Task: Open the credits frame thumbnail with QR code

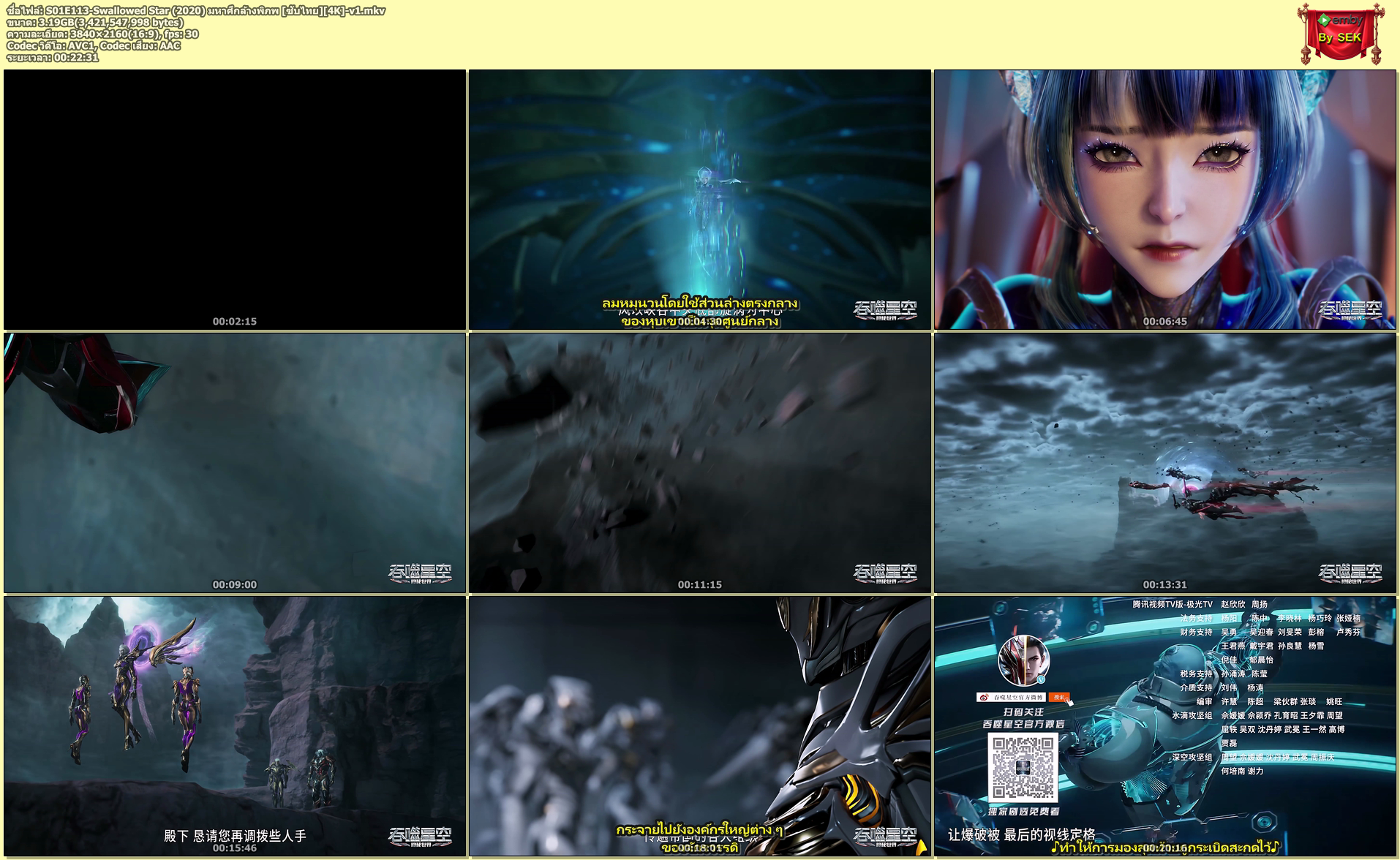Action: 1165,726
